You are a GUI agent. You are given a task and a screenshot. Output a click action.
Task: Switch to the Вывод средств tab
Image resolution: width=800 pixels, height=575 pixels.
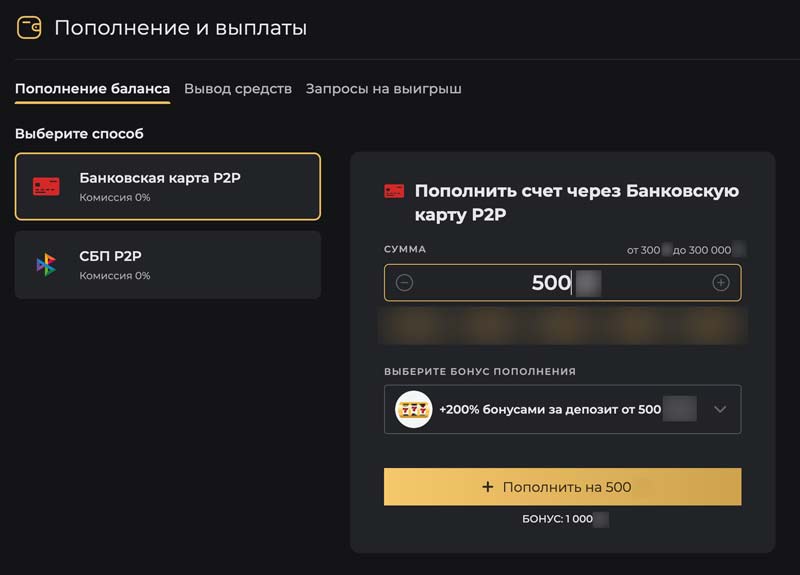pyautogui.click(x=238, y=89)
